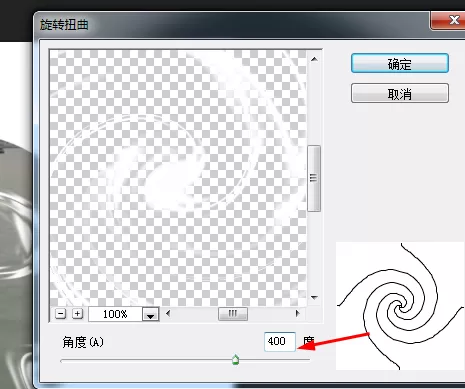
Task: Click the 100% zoom value text
Action: coord(115,314)
